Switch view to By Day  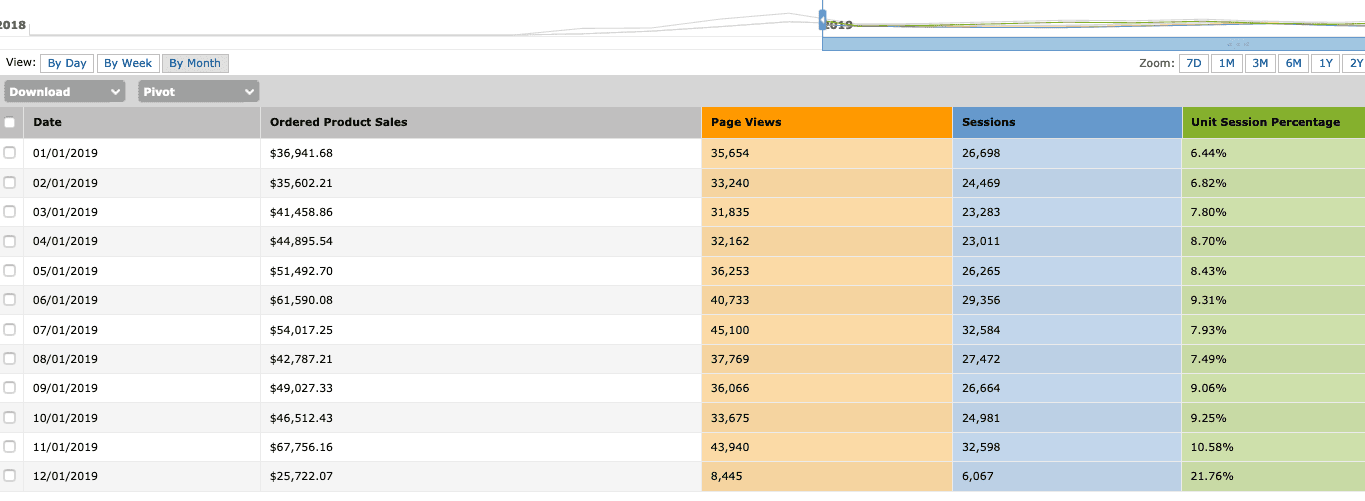[68, 63]
